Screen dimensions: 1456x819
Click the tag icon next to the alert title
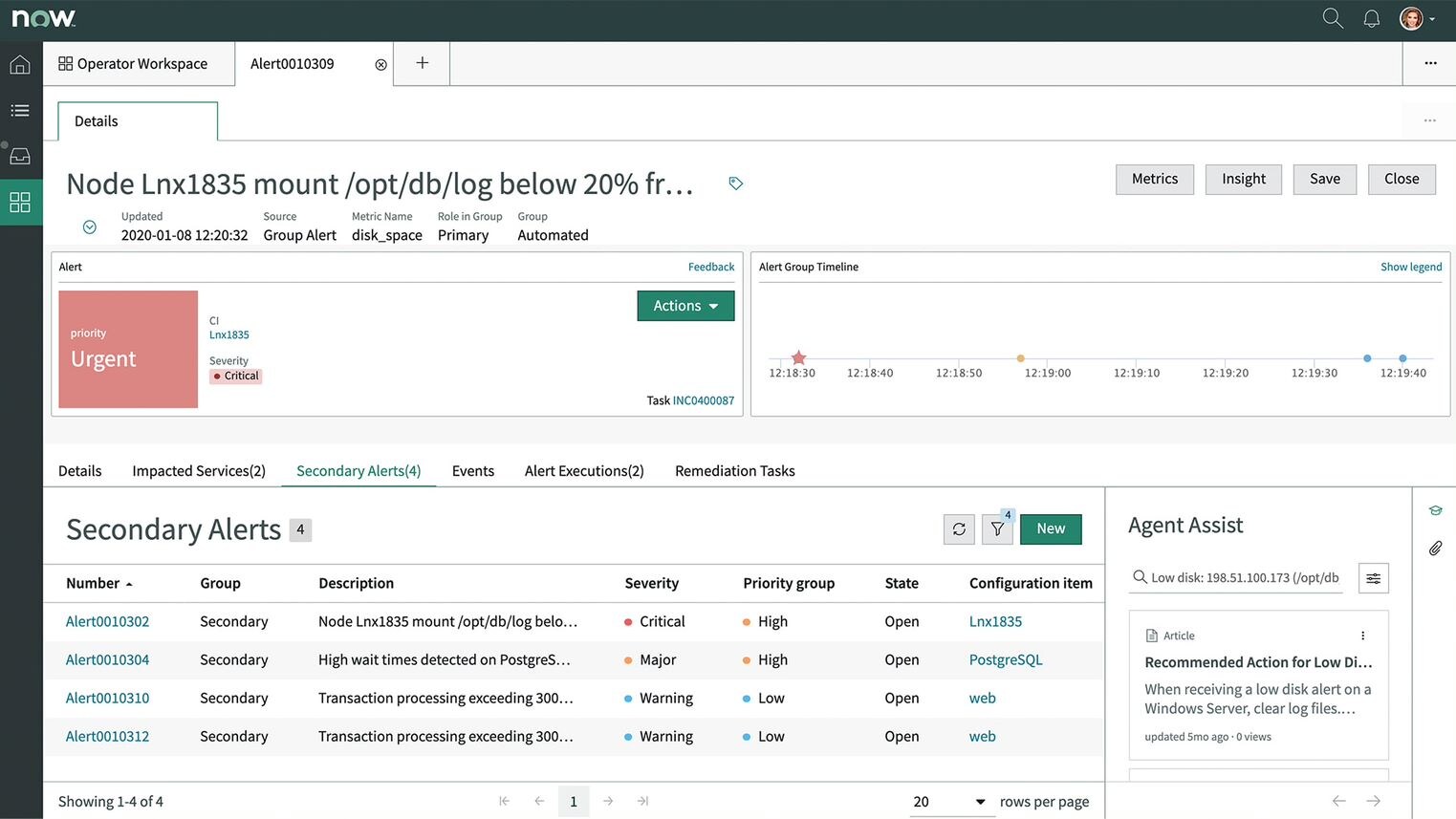735,183
